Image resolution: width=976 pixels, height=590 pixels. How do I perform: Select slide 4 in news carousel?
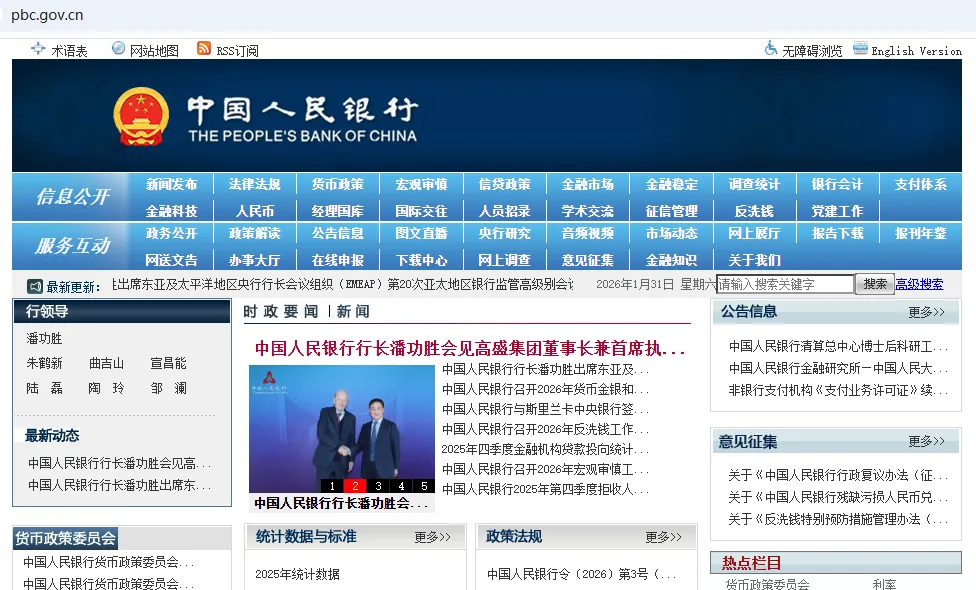[x=401, y=486]
